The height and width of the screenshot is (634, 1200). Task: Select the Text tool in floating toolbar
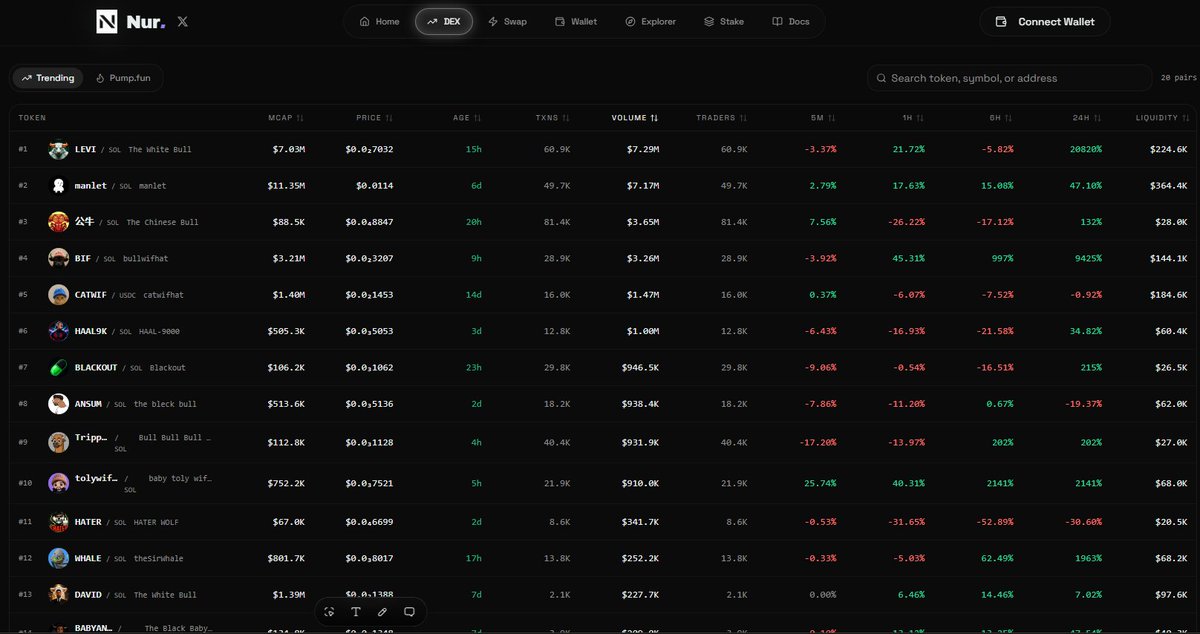tap(355, 611)
